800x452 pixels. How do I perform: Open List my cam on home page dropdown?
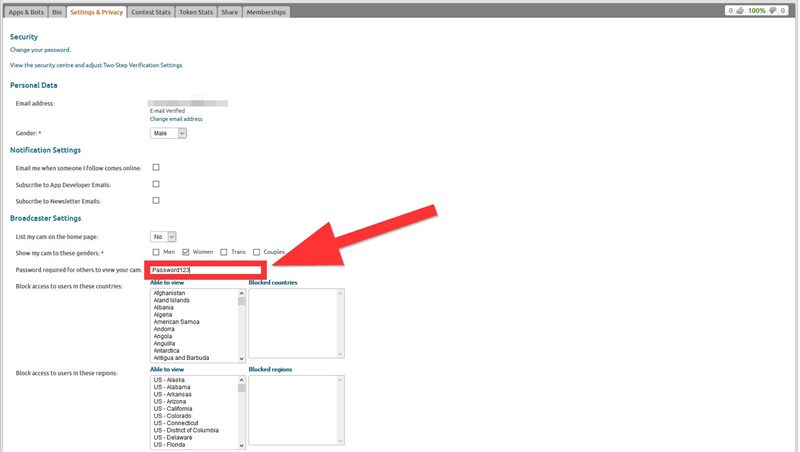163,237
